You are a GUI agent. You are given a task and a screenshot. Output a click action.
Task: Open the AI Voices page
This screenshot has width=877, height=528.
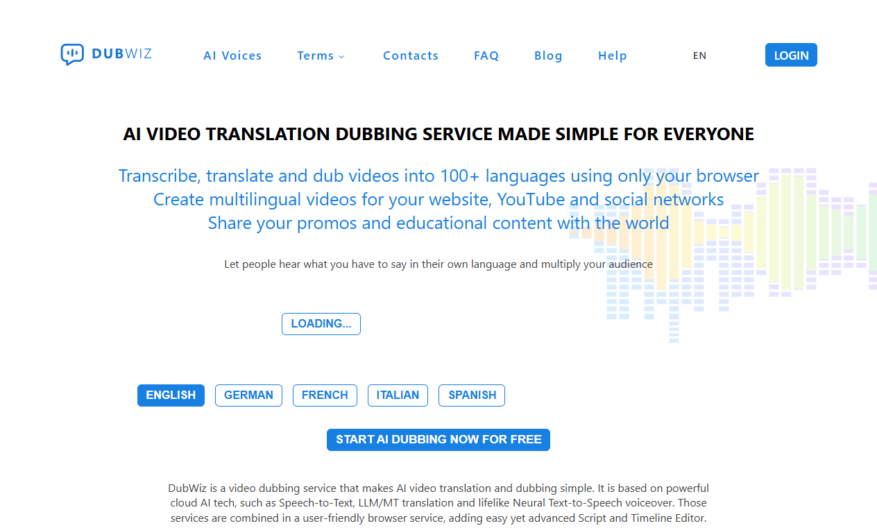(x=233, y=55)
